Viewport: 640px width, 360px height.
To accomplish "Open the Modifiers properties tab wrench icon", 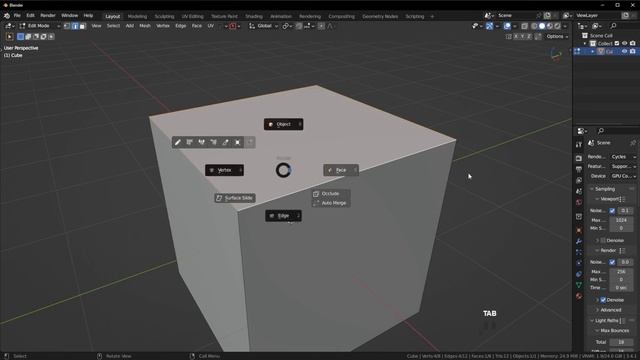I will [579, 241].
